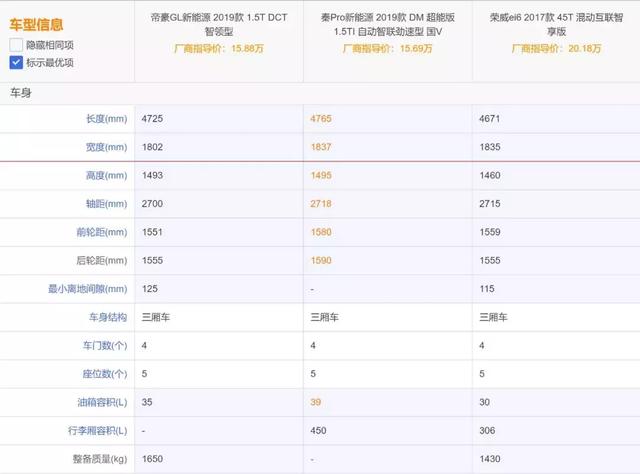Select trunk capacity value 306
The height and width of the screenshot is (474, 640).
coord(487,431)
